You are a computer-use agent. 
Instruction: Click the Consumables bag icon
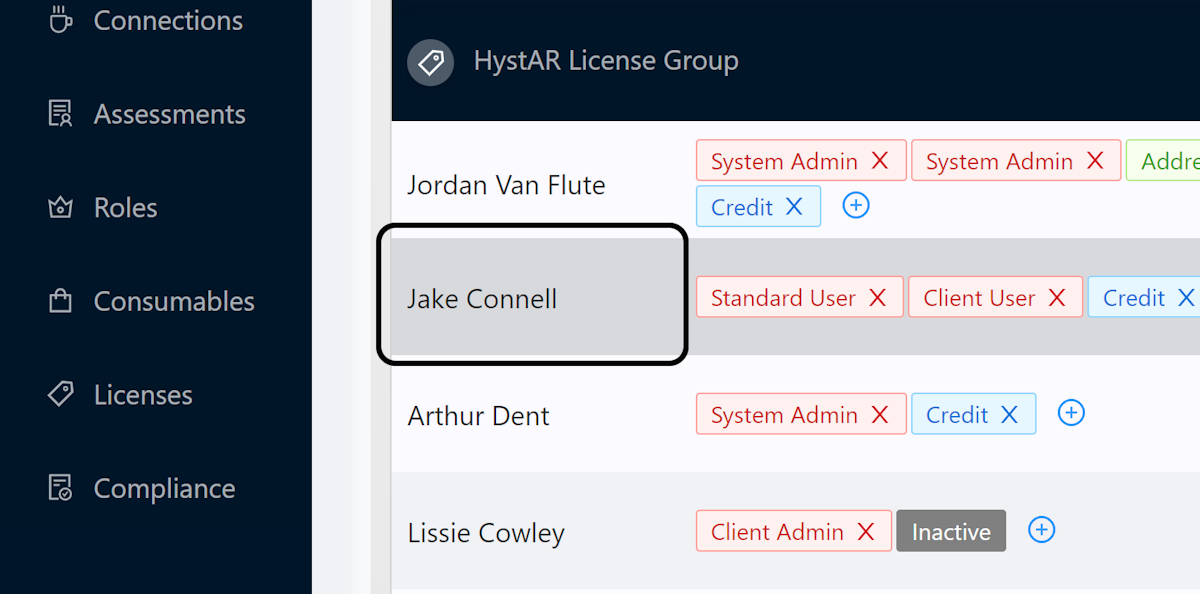pos(61,300)
